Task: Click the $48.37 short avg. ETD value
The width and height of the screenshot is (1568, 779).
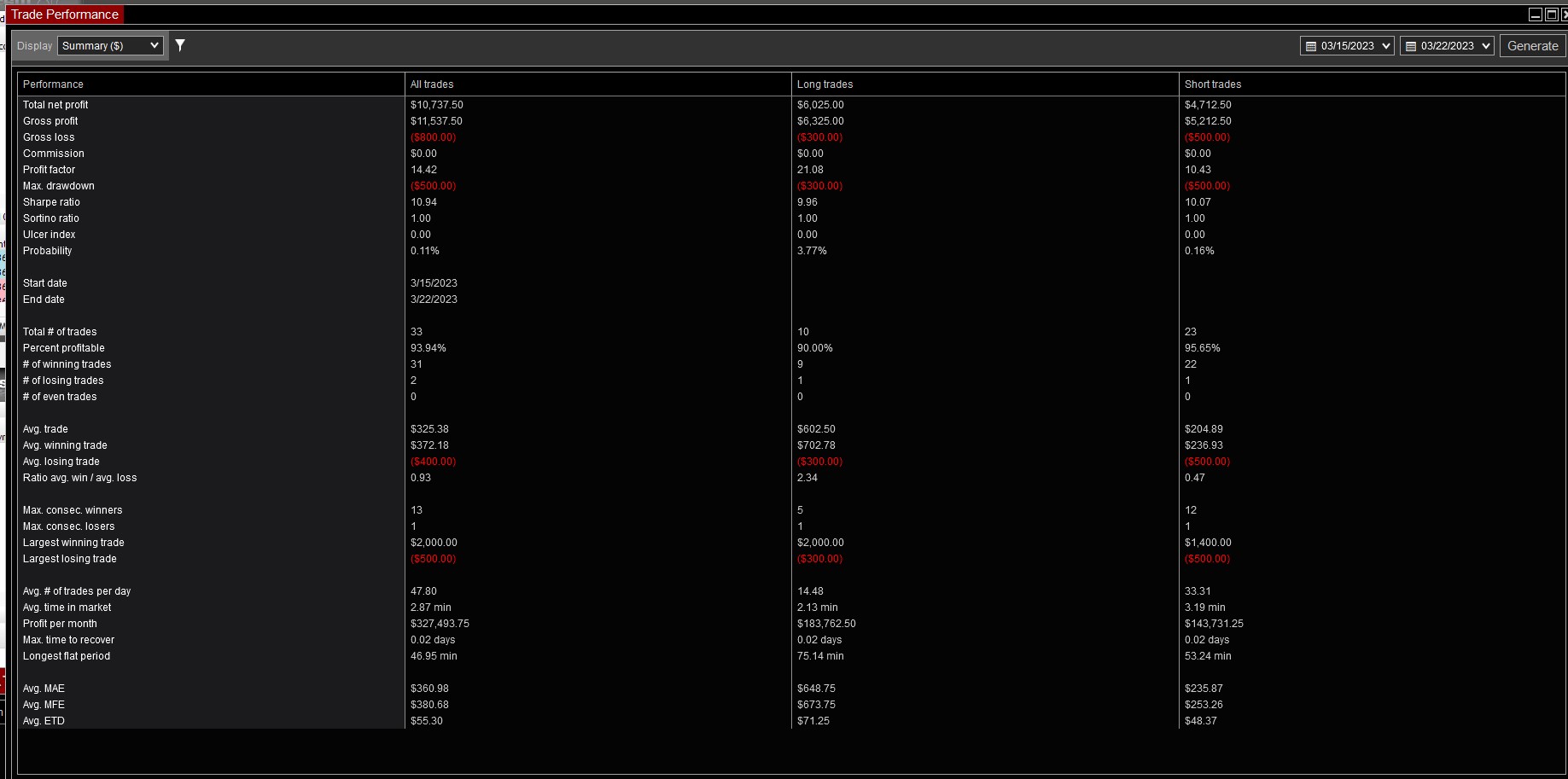Action: pyautogui.click(x=1201, y=721)
